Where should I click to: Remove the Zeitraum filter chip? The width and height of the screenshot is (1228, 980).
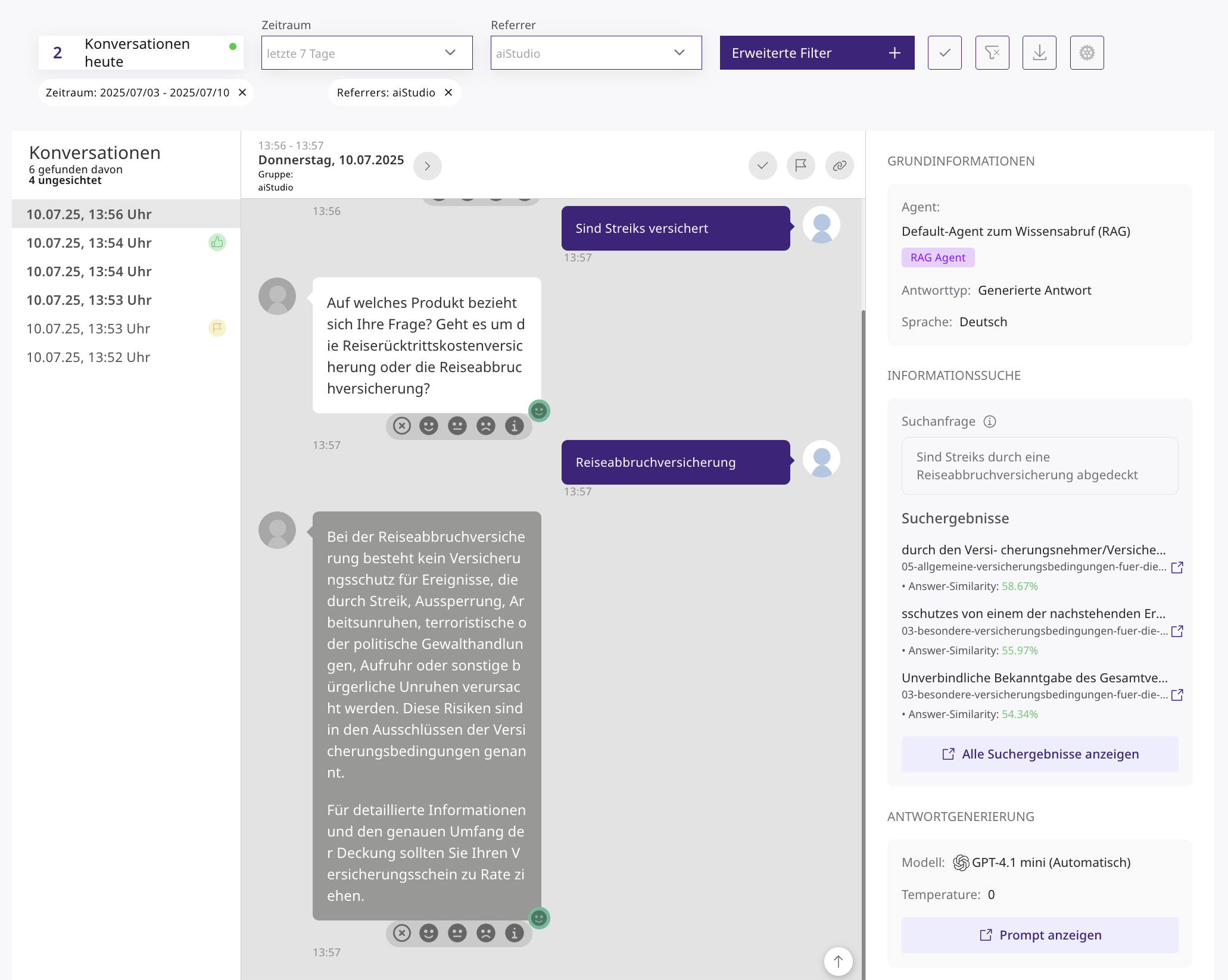242,92
